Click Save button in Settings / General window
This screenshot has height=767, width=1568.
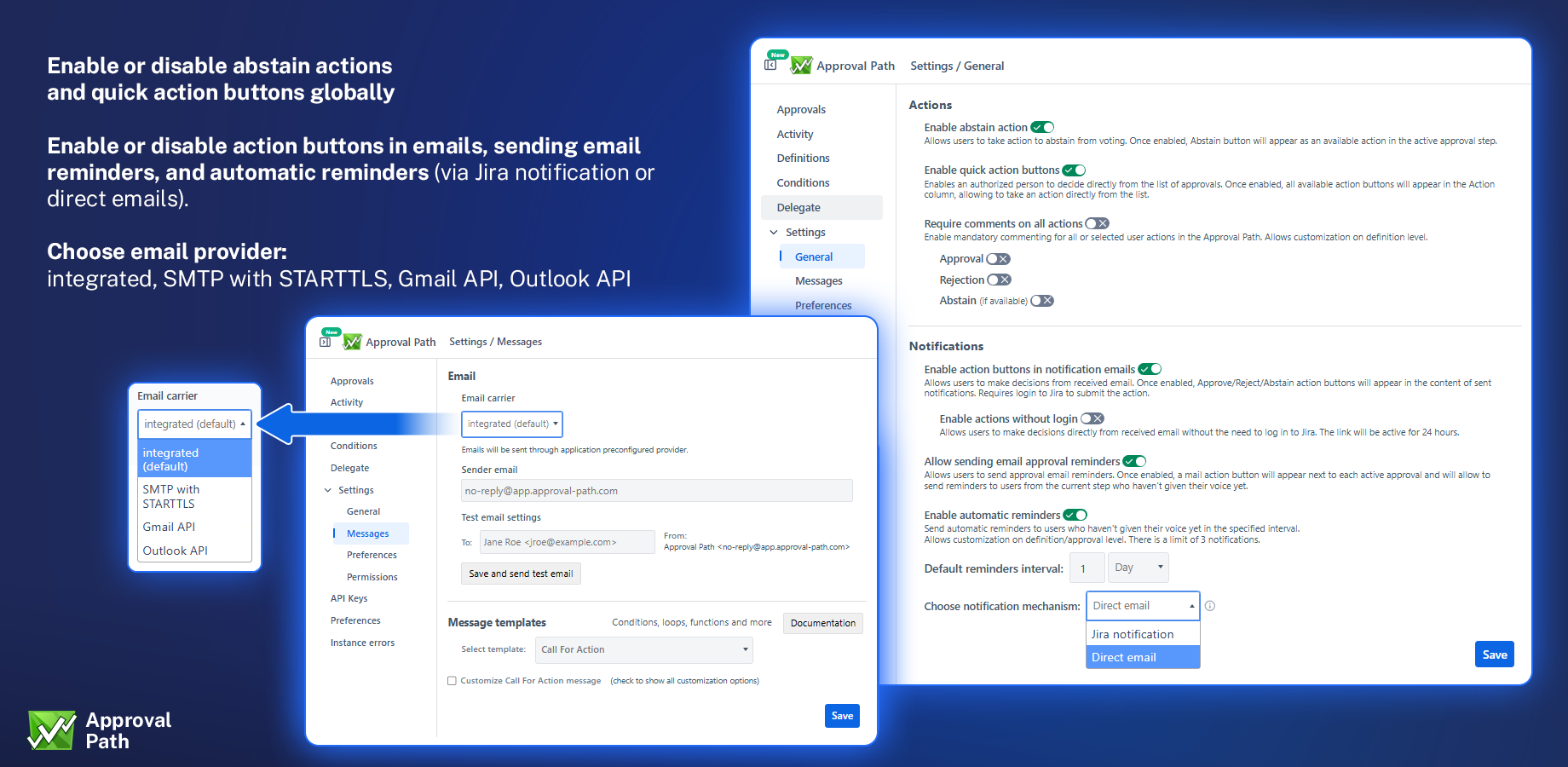coord(1495,655)
